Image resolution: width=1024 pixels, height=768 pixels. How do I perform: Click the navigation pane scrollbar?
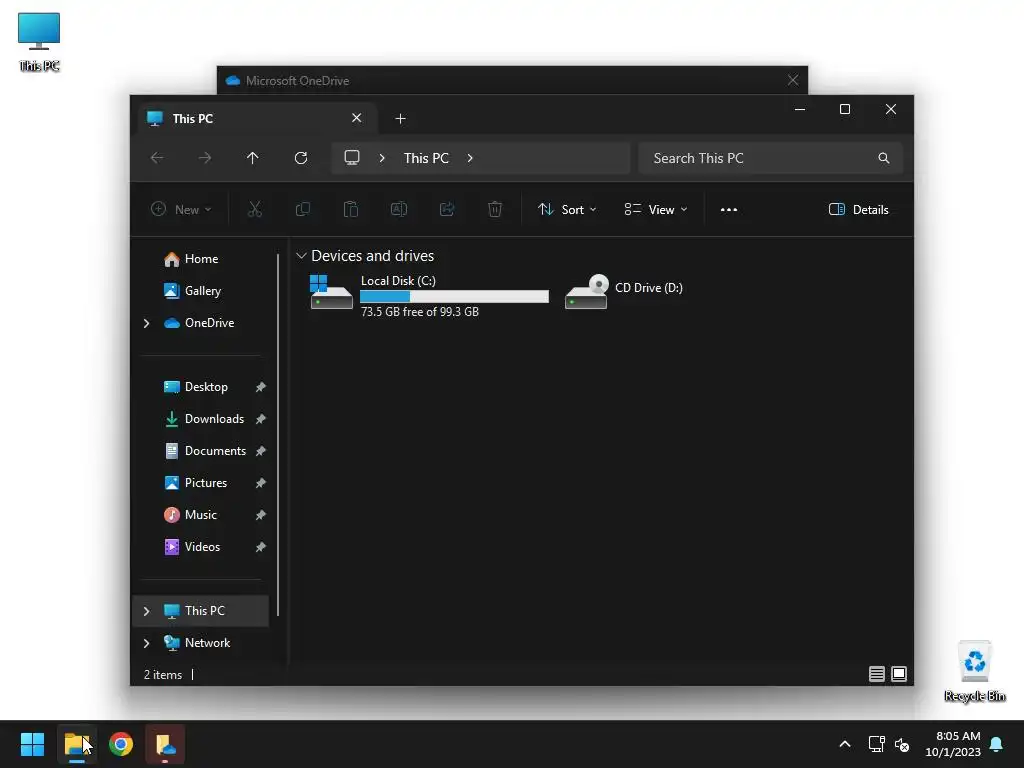point(278,434)
